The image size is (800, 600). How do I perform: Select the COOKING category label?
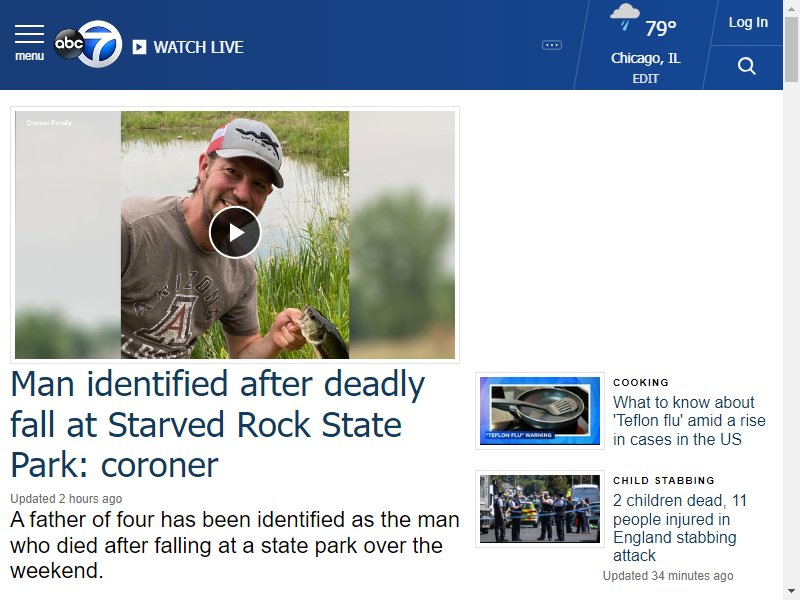click(641, 383)
